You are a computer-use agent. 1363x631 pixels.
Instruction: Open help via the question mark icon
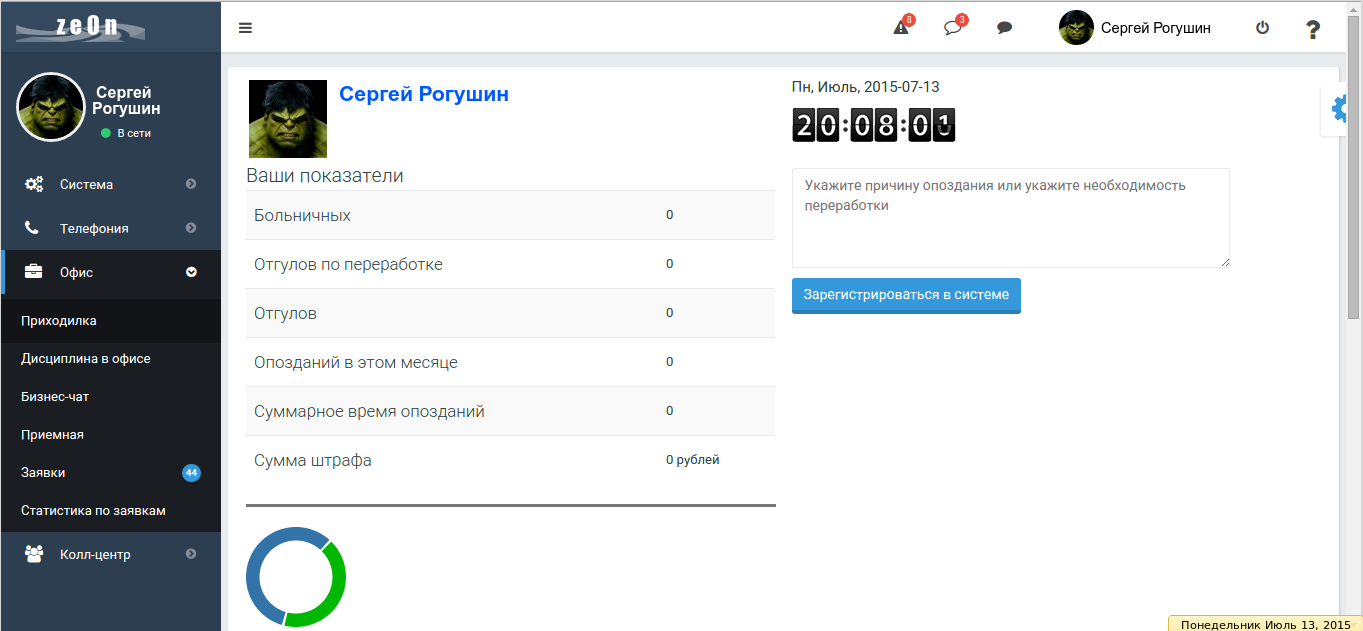[x=1312, y=29]
